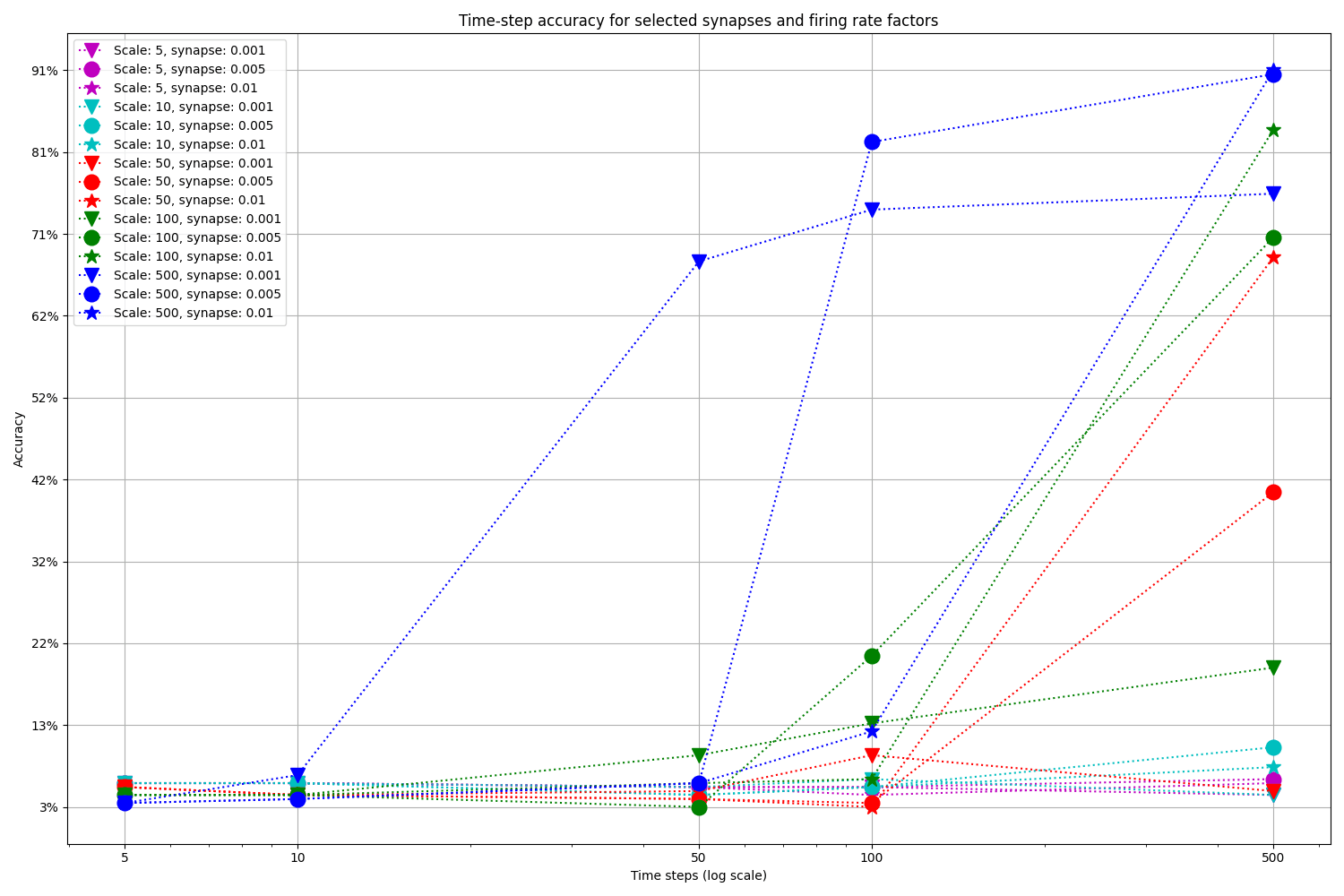Click the red triangle data point at time step 100
The height and width of the screenshot is (896, 1344).
(x=872, y=755)
